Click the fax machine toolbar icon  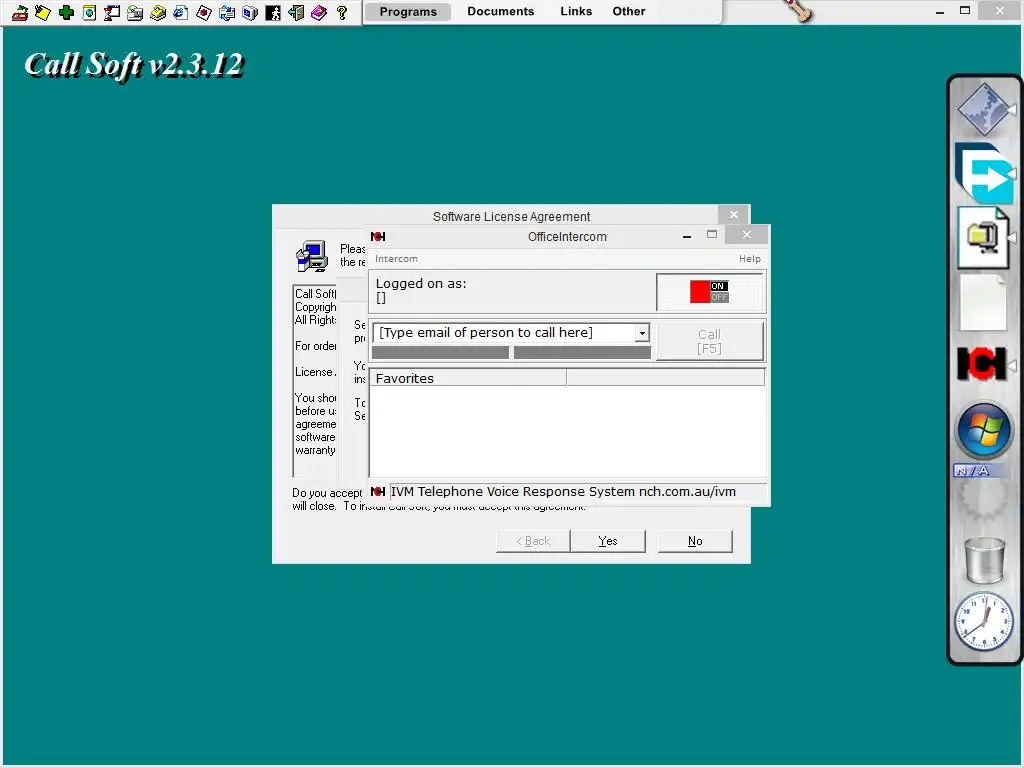coord(135,12)
